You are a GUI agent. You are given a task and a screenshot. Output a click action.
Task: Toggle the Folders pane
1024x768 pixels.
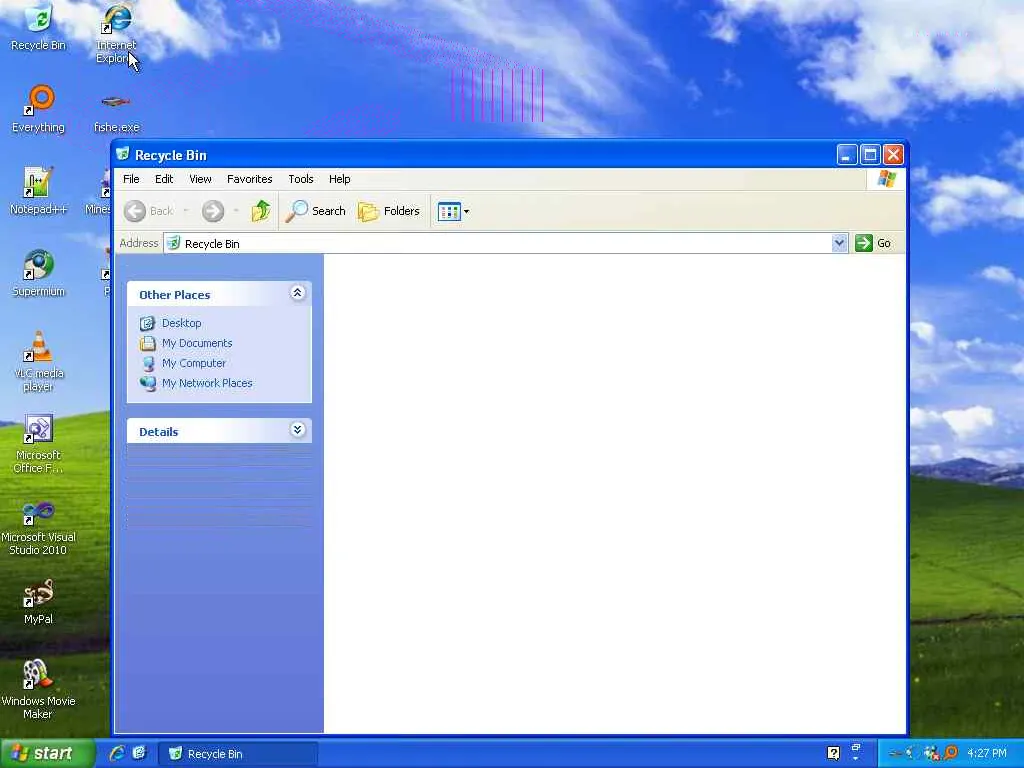[389, 211]
